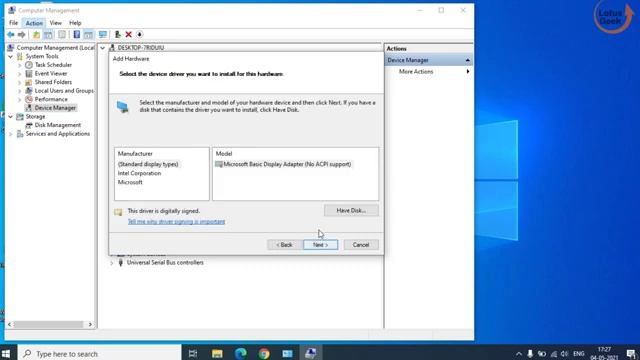This screenshot has width=640, height=360.
Task: Click the Task Scheduler clock icon
Action: coord(29,65)
